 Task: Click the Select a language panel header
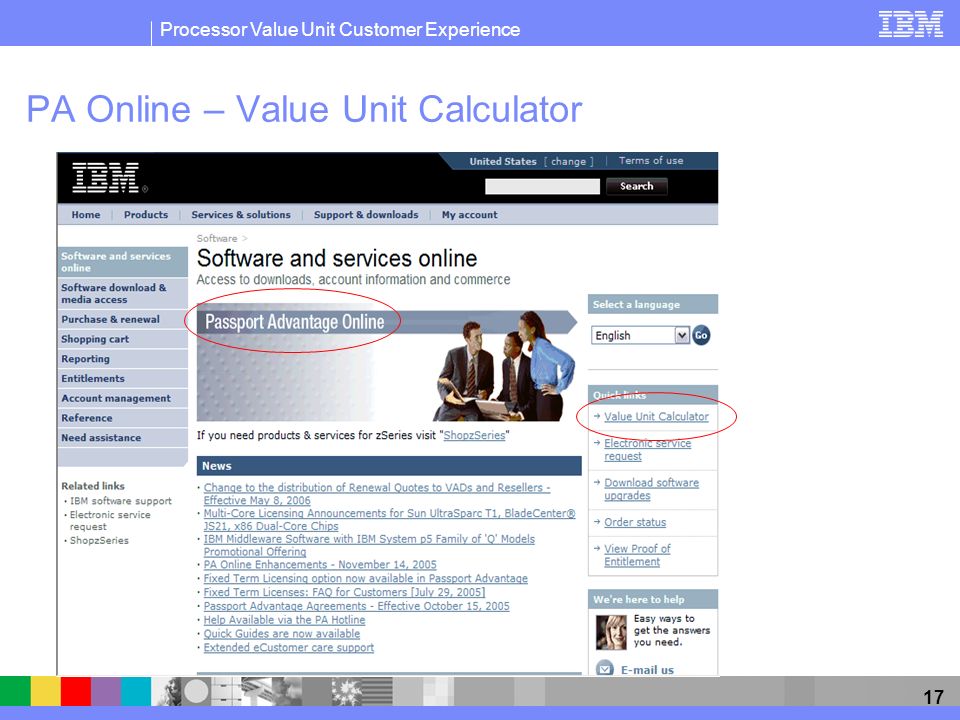[x=653, y=304]
